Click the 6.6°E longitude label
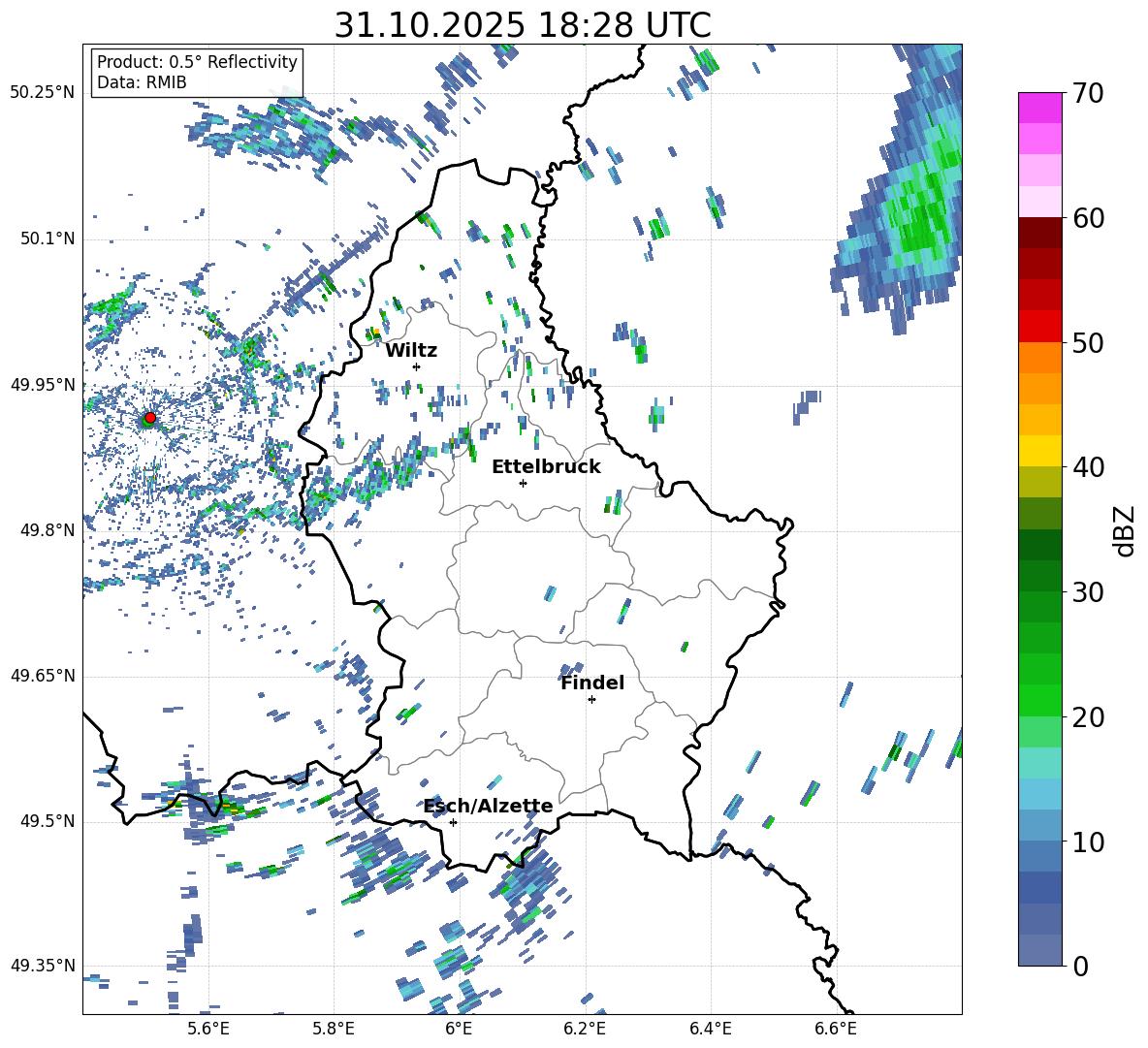The width and height of the screenshot is (1148, 1048). tap(836, 1029)
